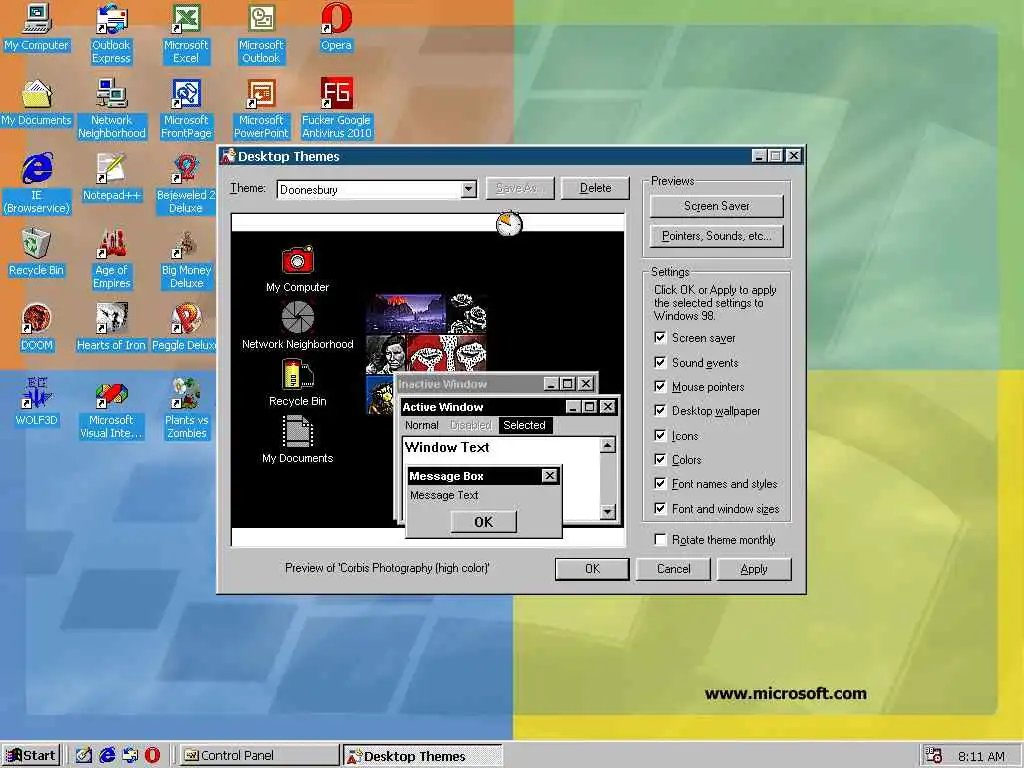1024x768 pixels.
Task: Open the Theme dropdown list
Action: (x=468, y=190)
